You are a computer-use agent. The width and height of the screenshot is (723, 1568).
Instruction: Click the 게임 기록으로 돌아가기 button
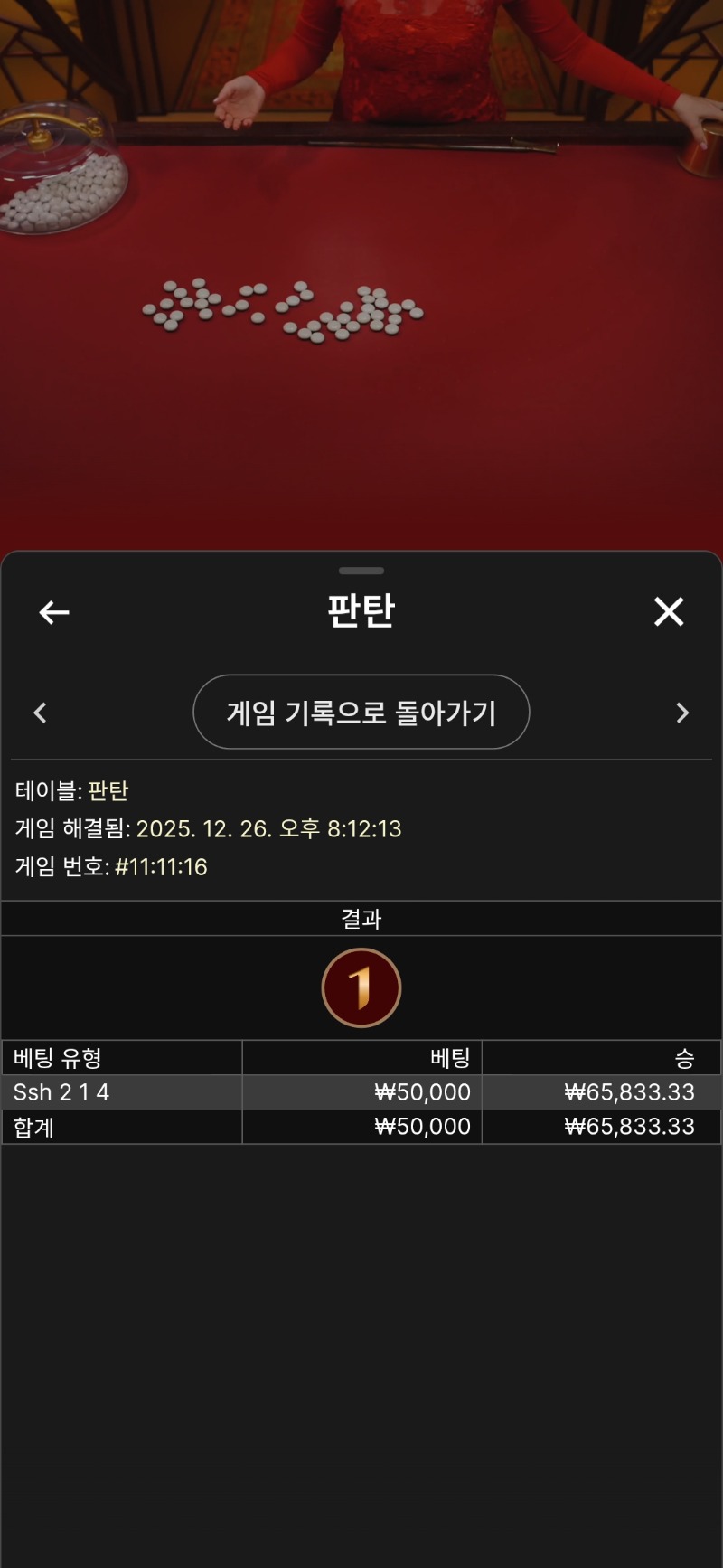361,712
